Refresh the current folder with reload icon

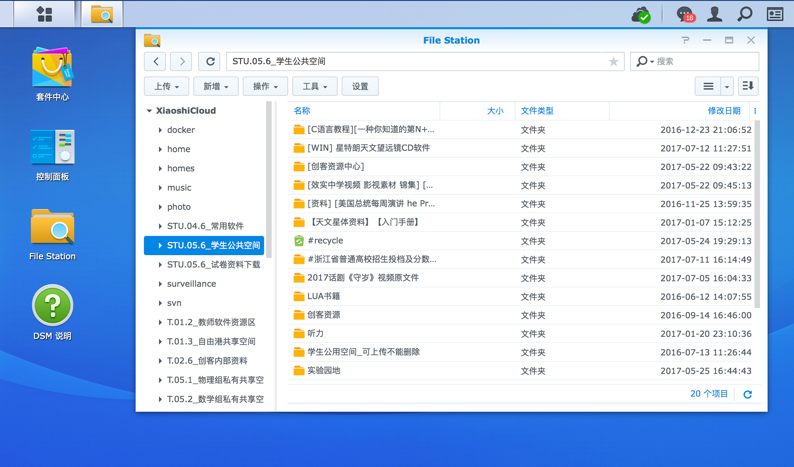[210, 62]
